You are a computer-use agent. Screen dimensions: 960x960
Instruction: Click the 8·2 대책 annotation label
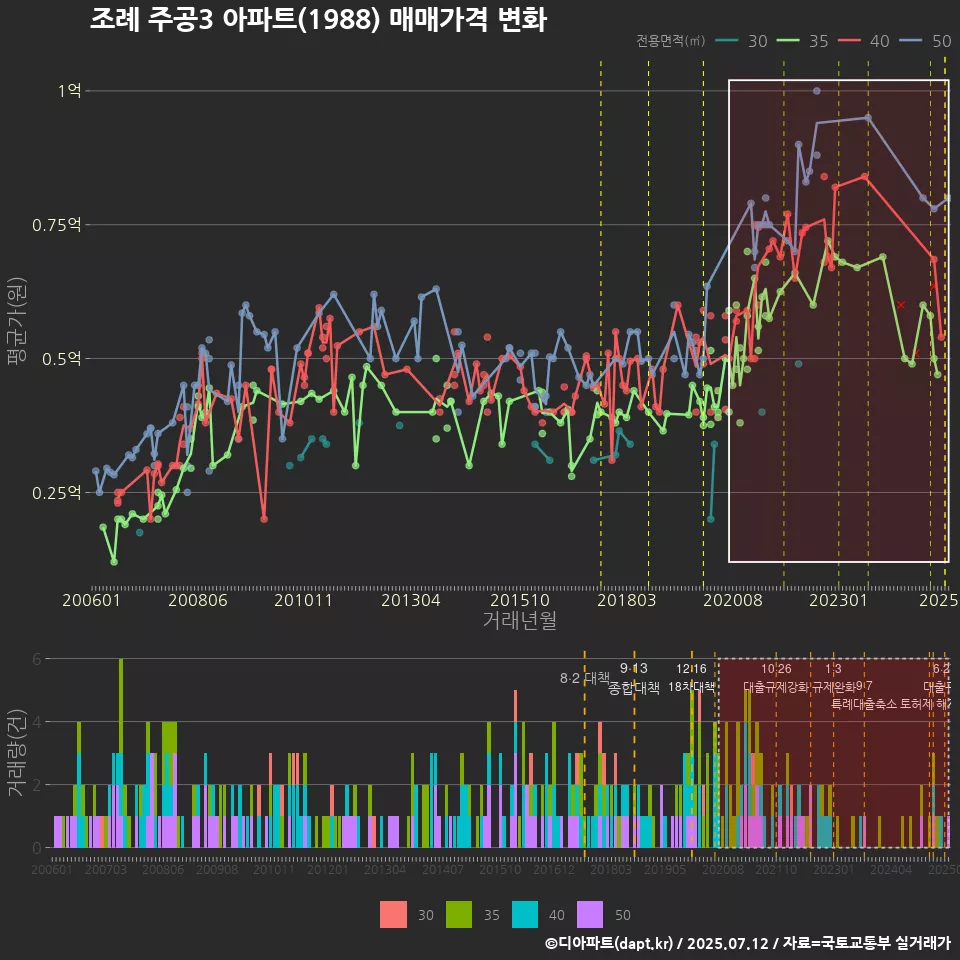coord(585,678)
